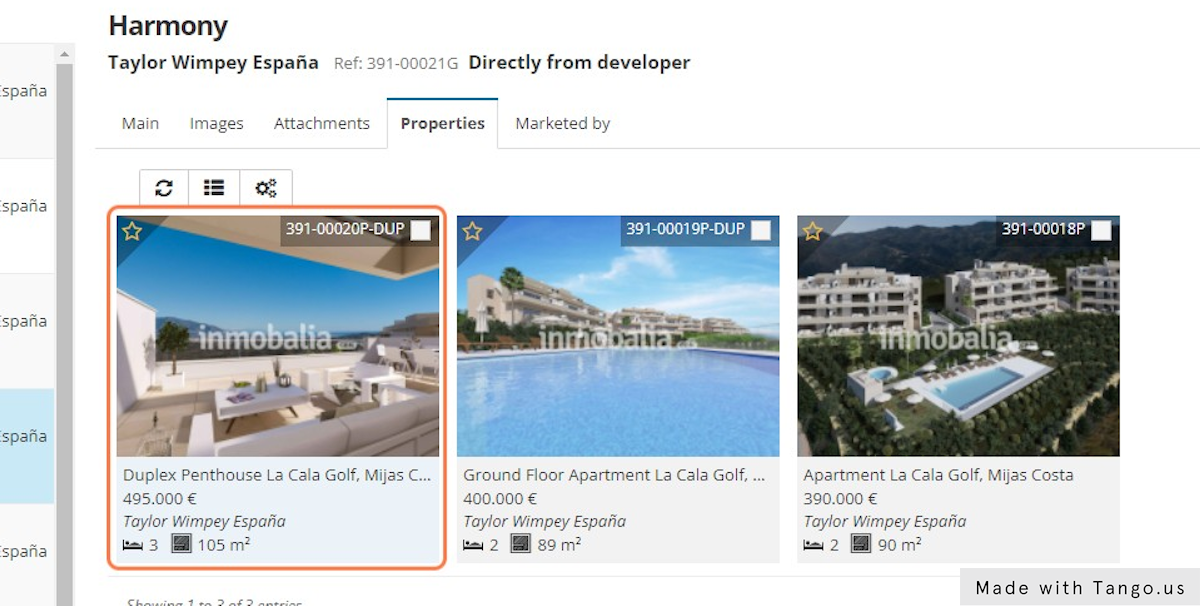Click the bedrooms icon on the Duplex Penthouse card
The height and width of the screenshot is (606, 1200).
[131, 543]
